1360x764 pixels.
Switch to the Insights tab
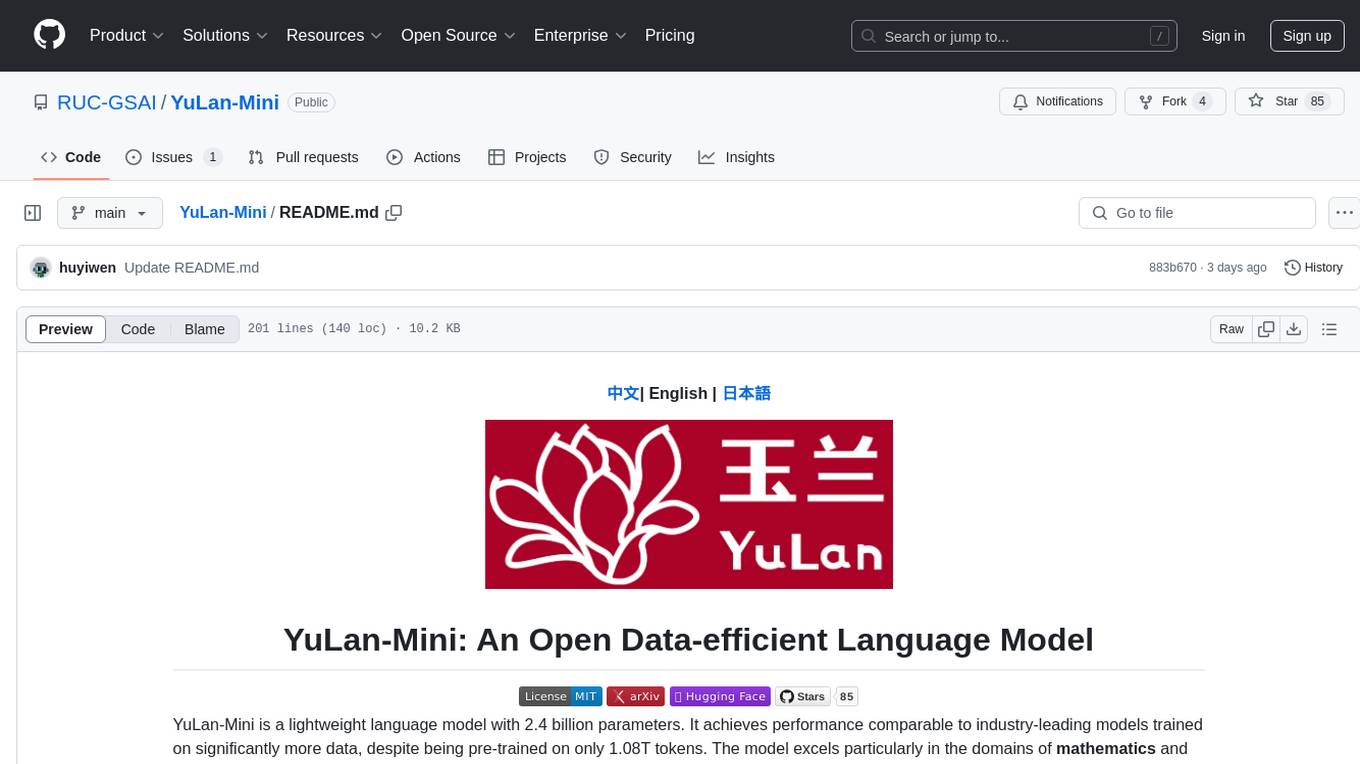(737, 157)
